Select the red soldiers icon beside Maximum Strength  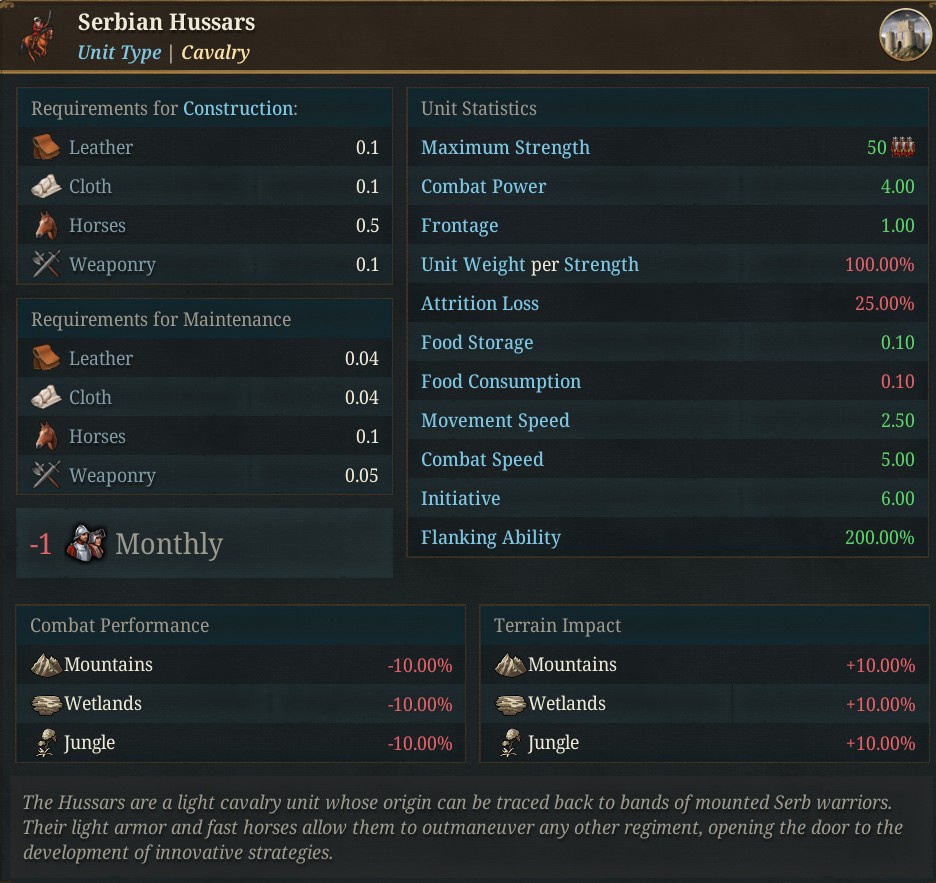(x=901, y=146)
